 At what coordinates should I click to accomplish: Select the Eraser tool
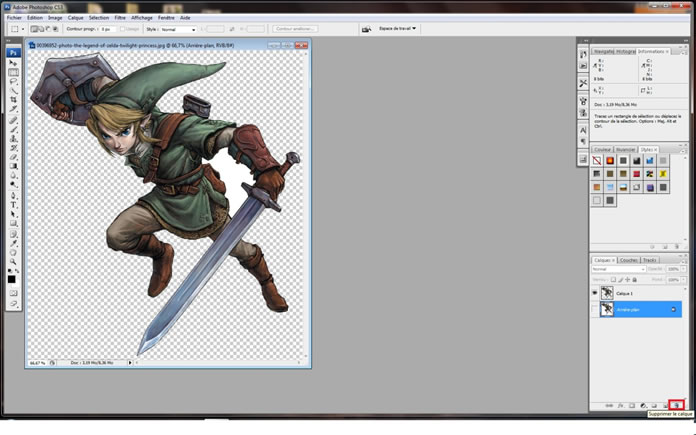[x=13, y=157]
